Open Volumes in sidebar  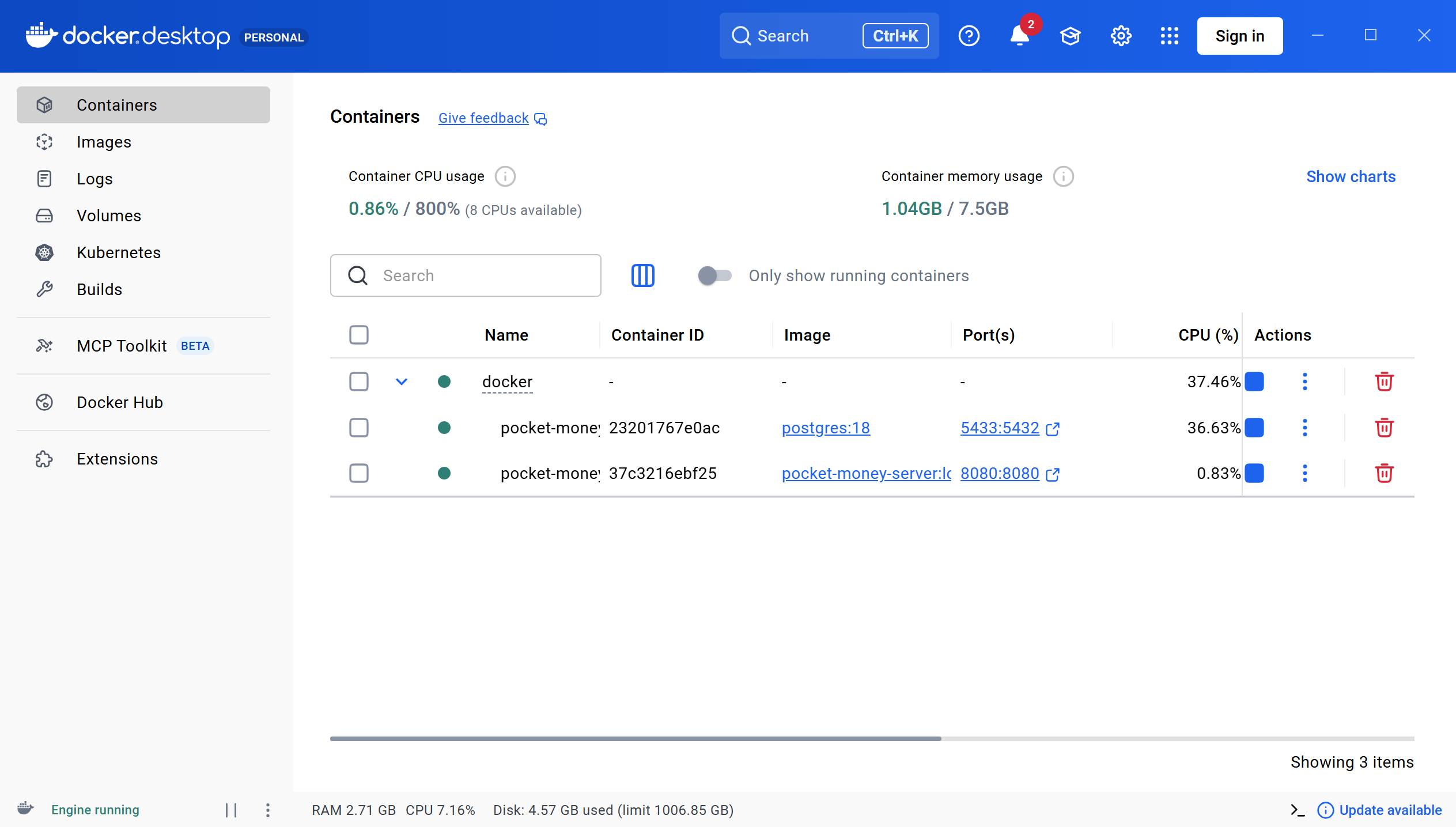click(143, 216)
